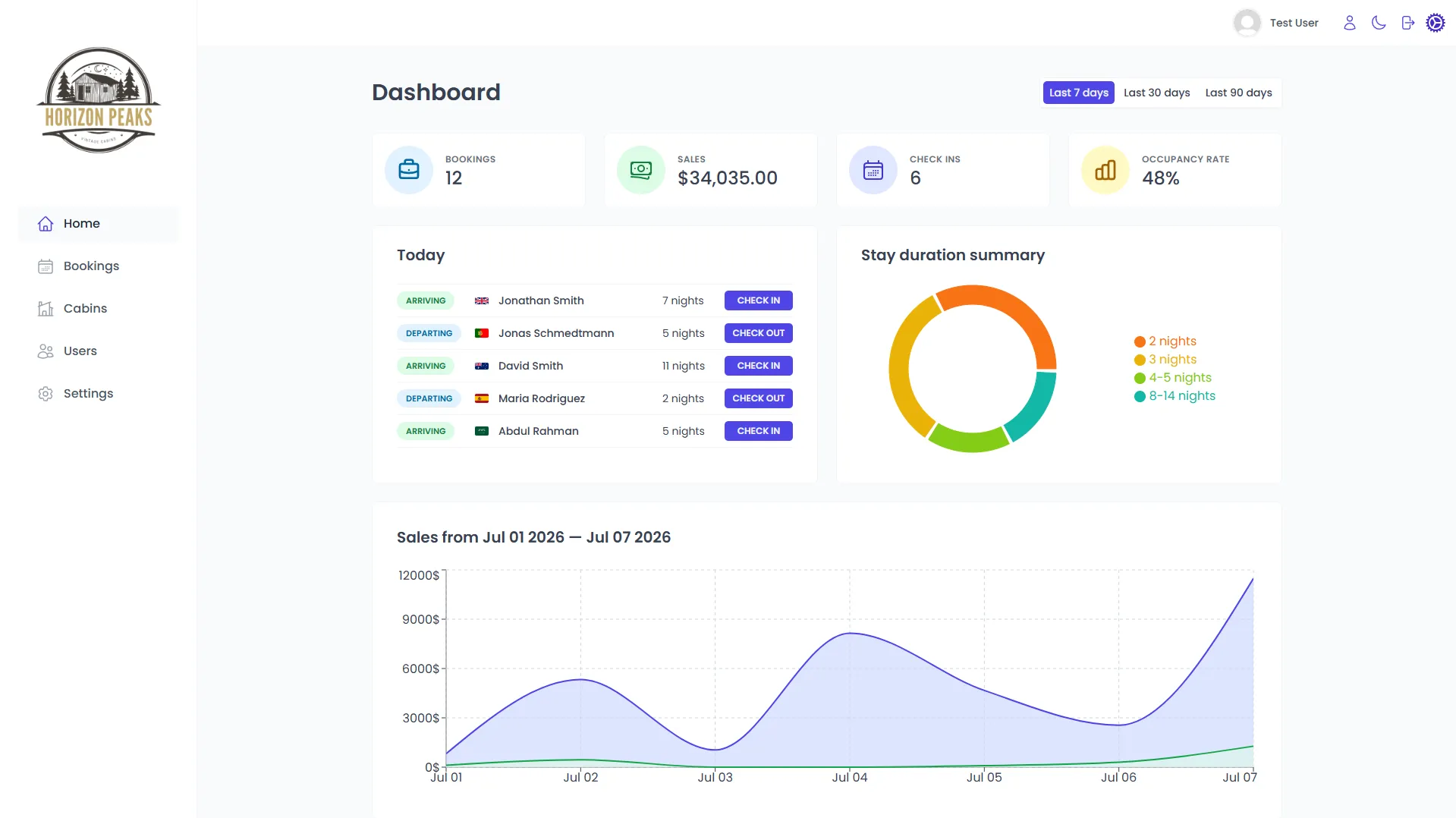Toggle dark mode with the moon icon
Screen dimensions: 1456x818
(1379, 23)
